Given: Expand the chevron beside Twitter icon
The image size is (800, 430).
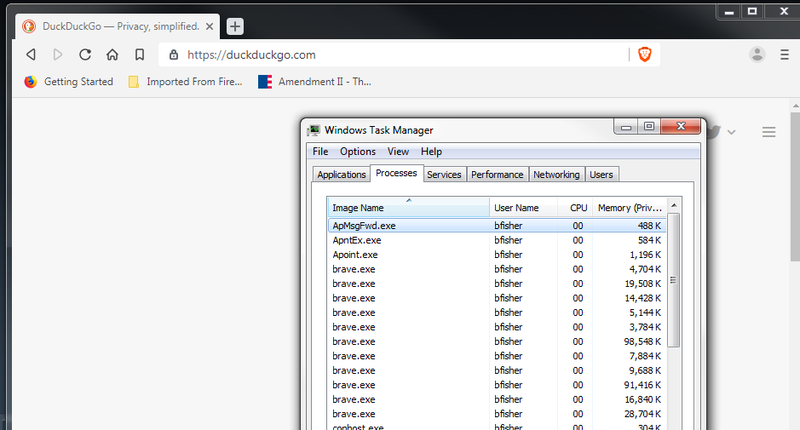Looking at the screenshot, I should (731, 132).
